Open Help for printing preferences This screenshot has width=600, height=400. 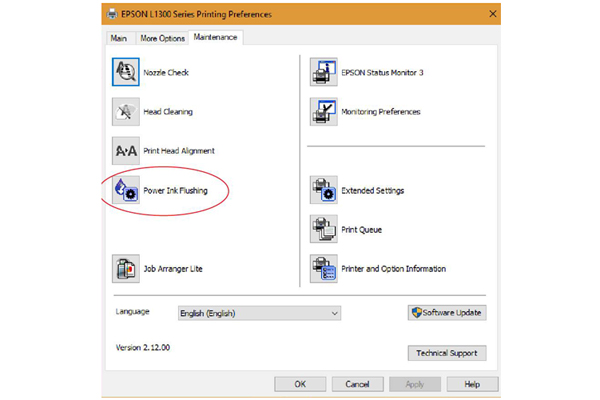[x=473, y=384]
